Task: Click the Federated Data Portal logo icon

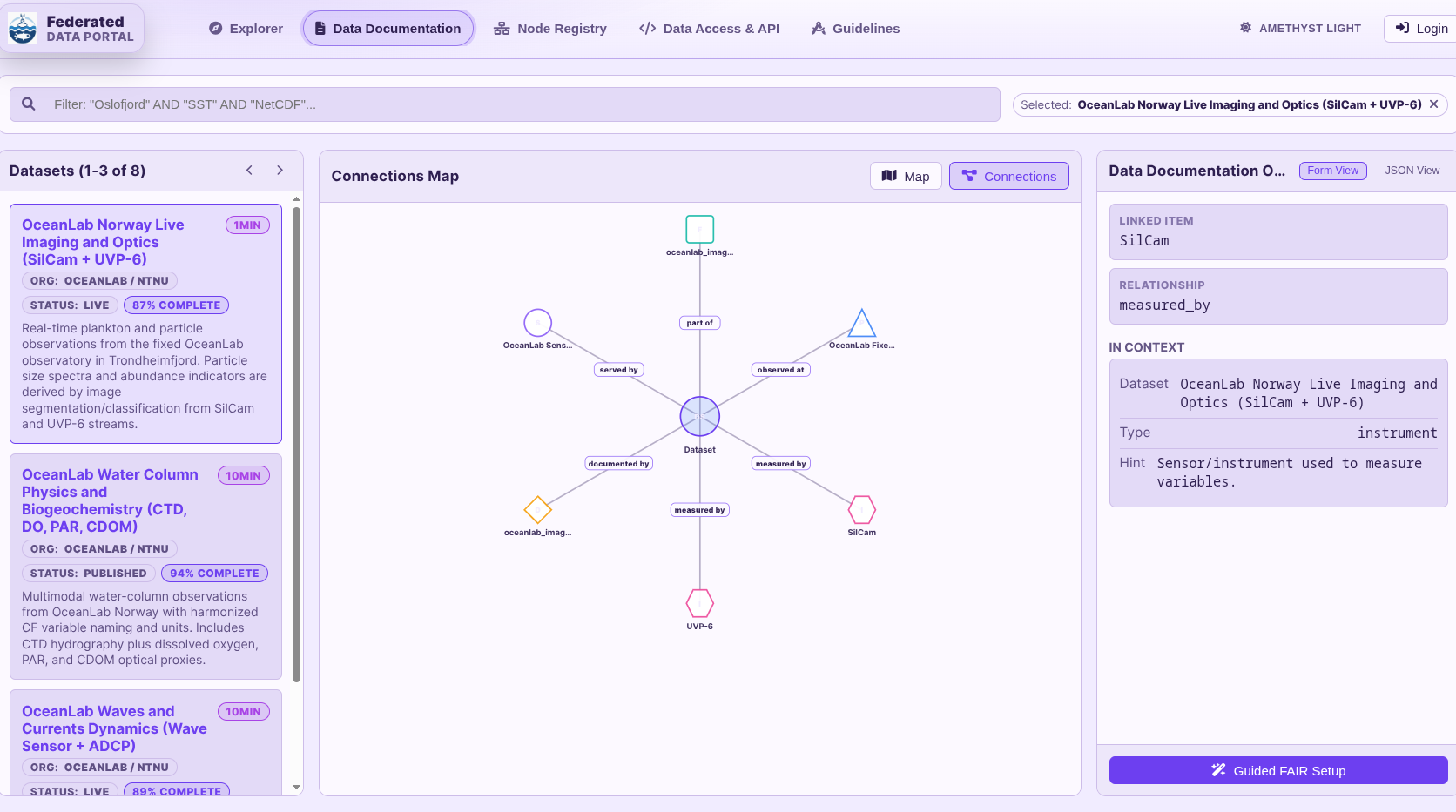Action: (x=23, y=28)
